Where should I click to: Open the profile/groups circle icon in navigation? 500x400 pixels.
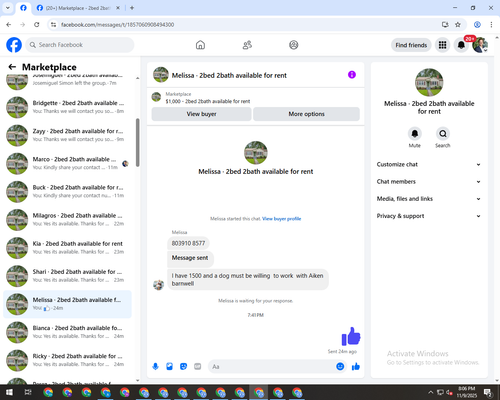click(294, 45)
